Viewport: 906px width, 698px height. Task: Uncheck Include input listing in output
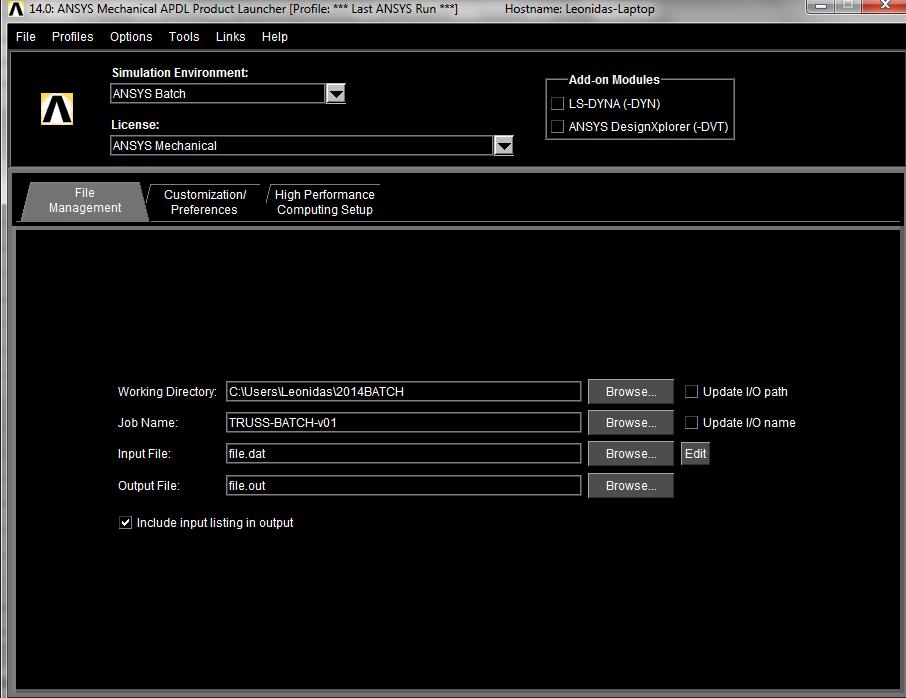(x=125, y=522)
